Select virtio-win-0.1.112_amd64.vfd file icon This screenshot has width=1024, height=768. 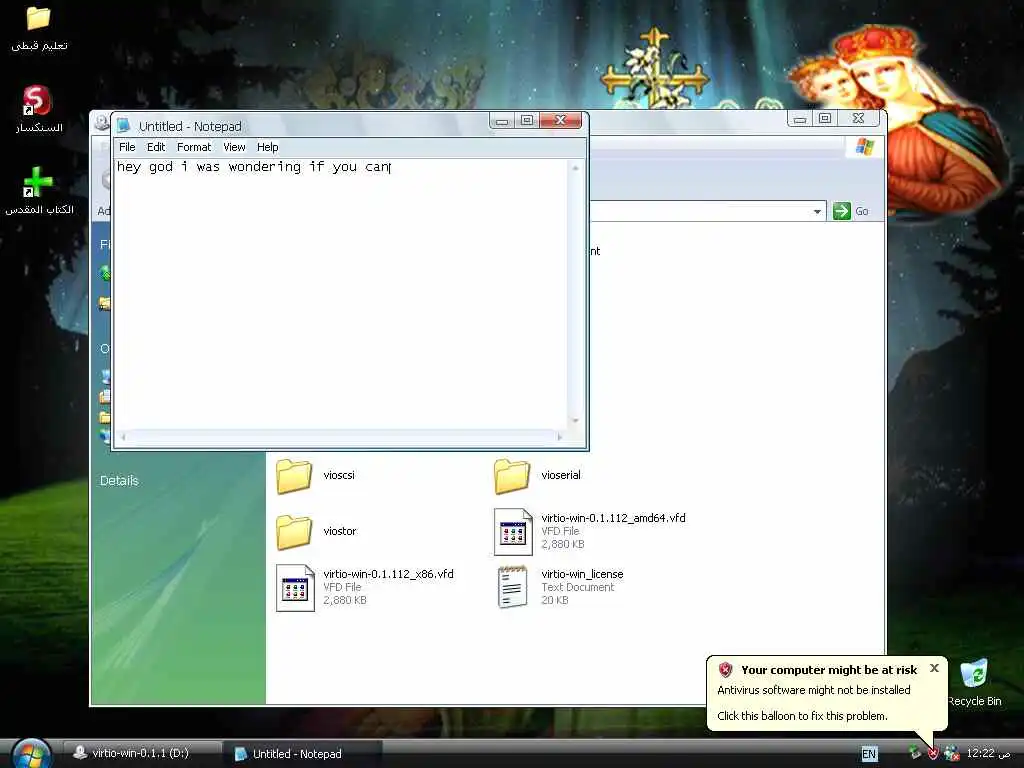[513, 532]
